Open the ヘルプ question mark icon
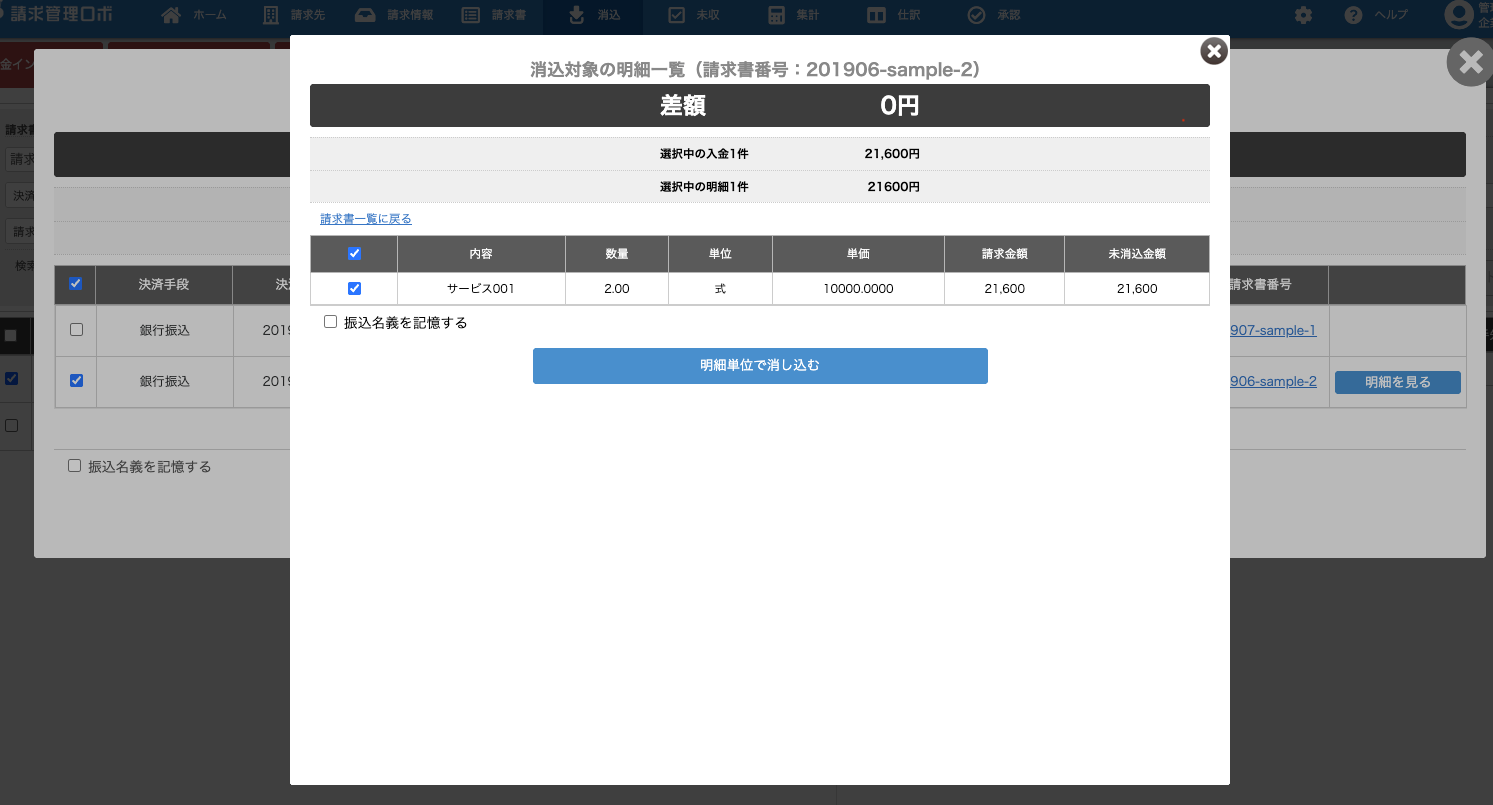1493x805 pixels. [x=1354, y=15]
